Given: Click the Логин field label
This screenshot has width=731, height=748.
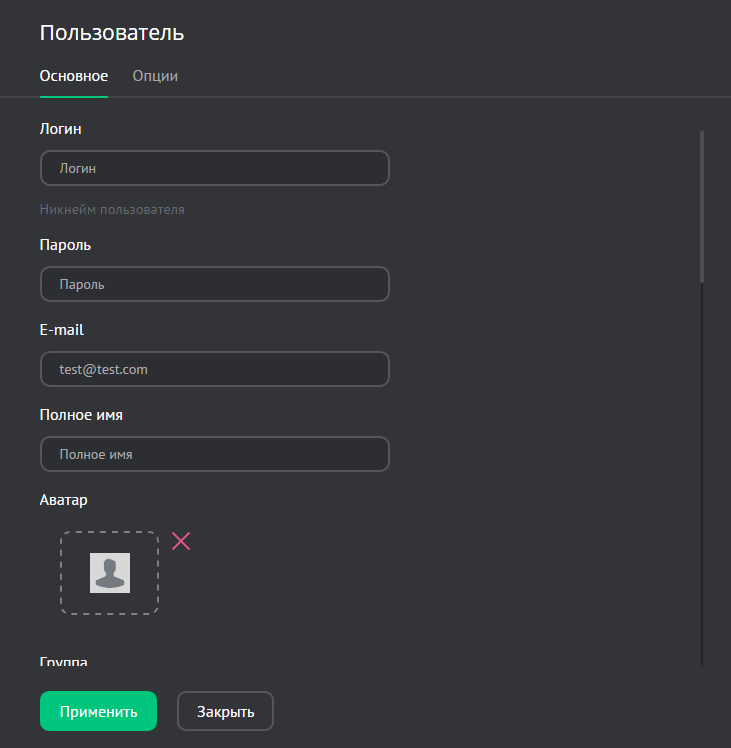Looking at the screenshot, I should pos(61,128).
